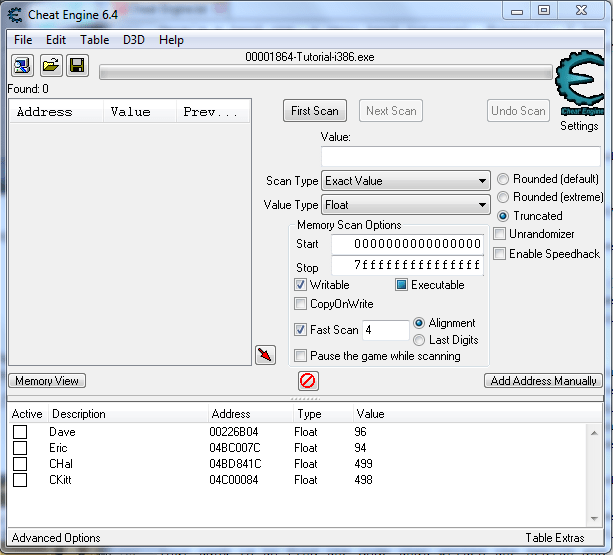Select the Dave description text

click(62, 432)
